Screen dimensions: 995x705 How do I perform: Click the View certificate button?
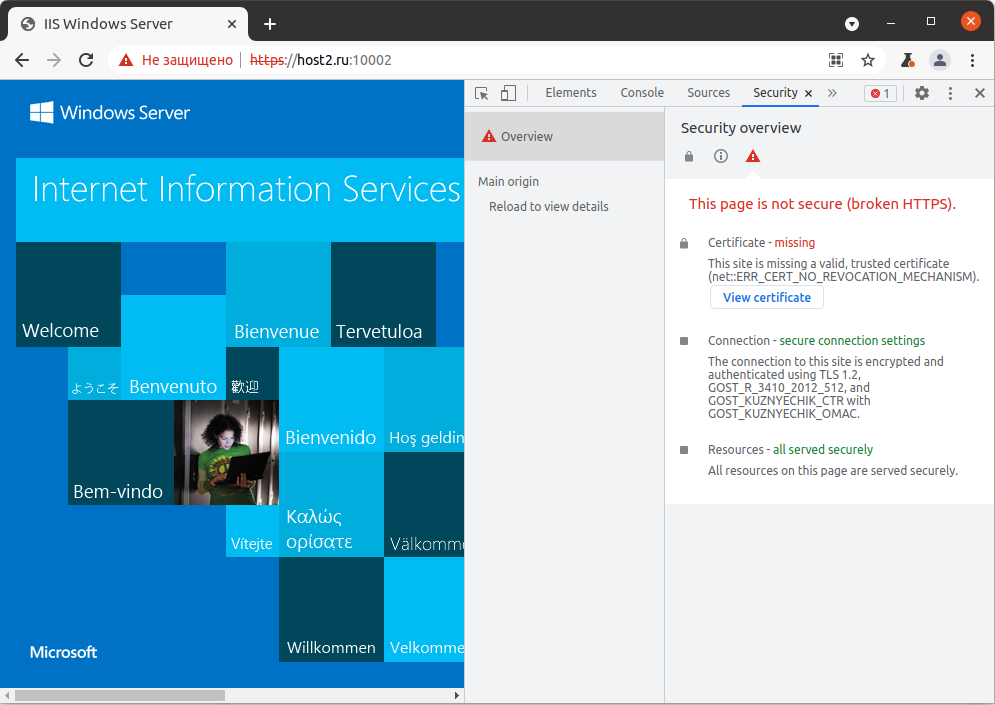767,297
